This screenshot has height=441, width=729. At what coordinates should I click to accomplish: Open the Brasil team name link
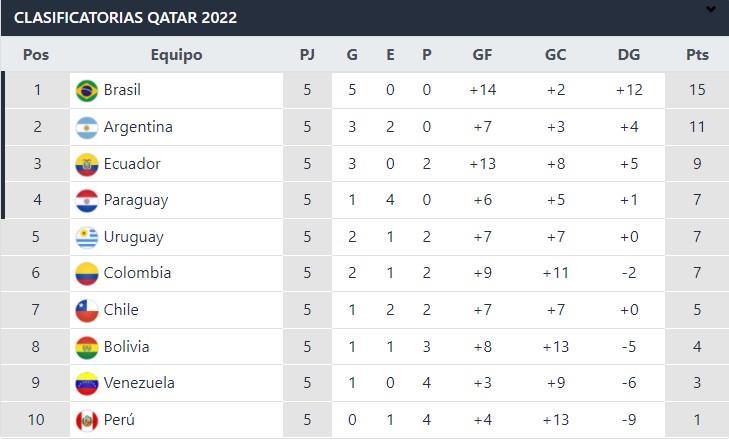pyautogui.click(x=122, y=90)
